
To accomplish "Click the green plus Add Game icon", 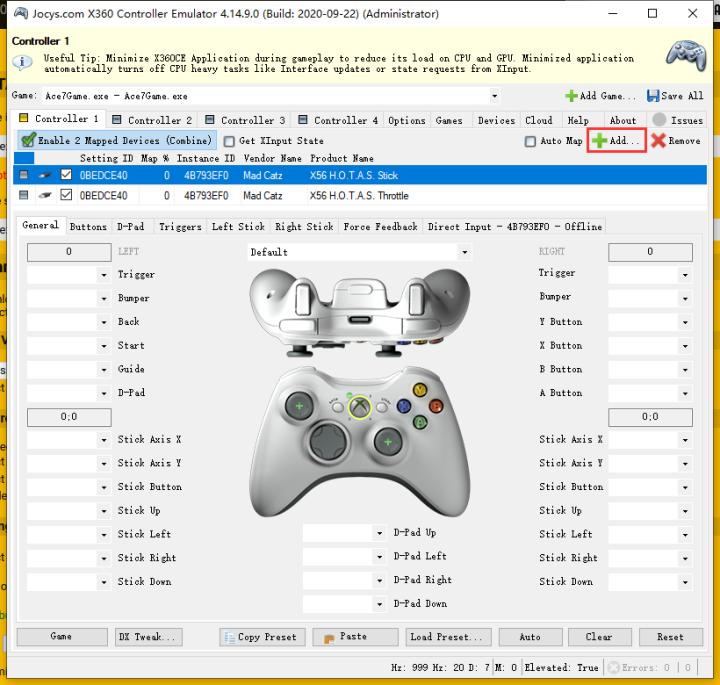I will click(x=571, y=96).
